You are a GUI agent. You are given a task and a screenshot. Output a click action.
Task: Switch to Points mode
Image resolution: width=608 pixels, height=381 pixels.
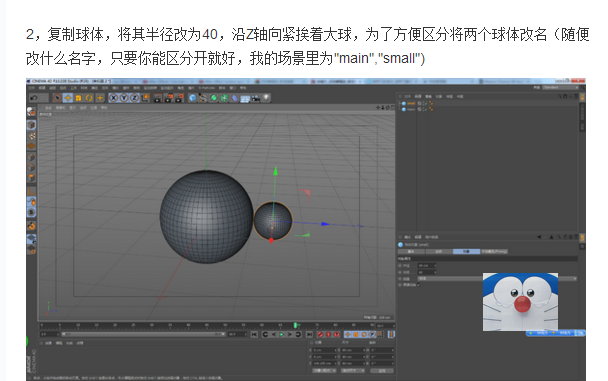click(x=31, y=157)
